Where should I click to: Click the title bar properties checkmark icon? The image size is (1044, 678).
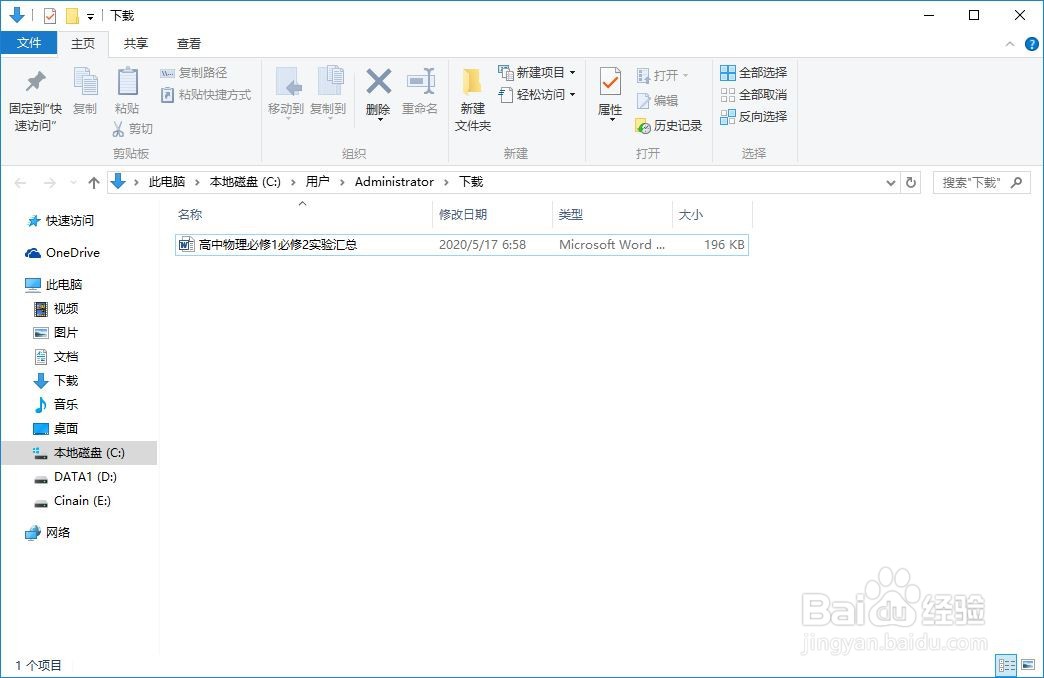(x=50, y=15)
